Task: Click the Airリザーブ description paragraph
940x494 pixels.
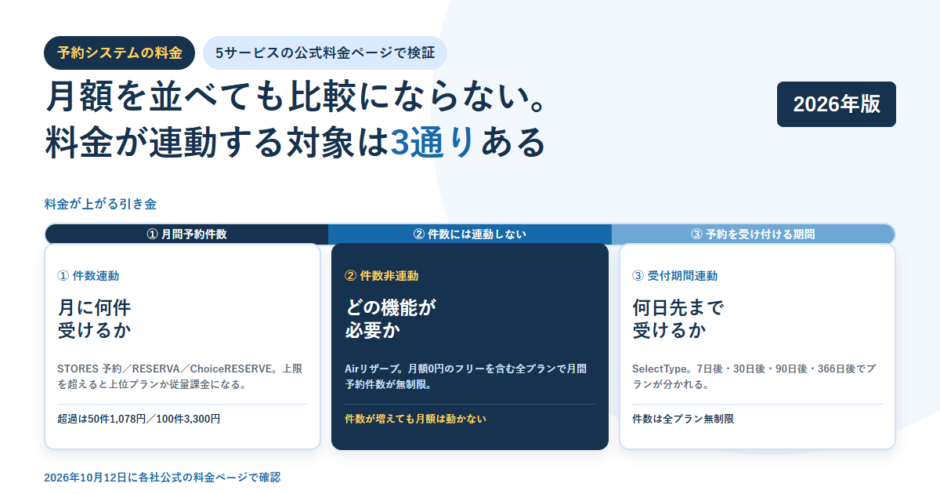Action: (466, 376)
